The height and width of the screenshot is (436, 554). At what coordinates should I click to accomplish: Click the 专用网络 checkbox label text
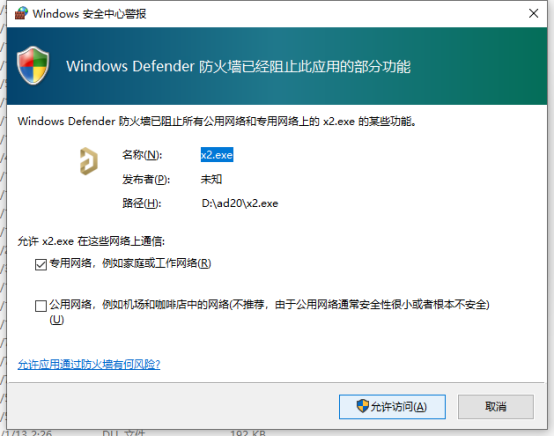coord(130,263)
